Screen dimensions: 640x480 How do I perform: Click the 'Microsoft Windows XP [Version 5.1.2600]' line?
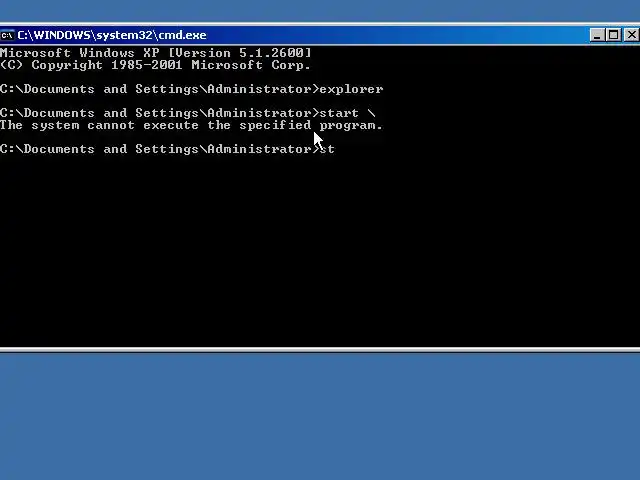[156, 53]
